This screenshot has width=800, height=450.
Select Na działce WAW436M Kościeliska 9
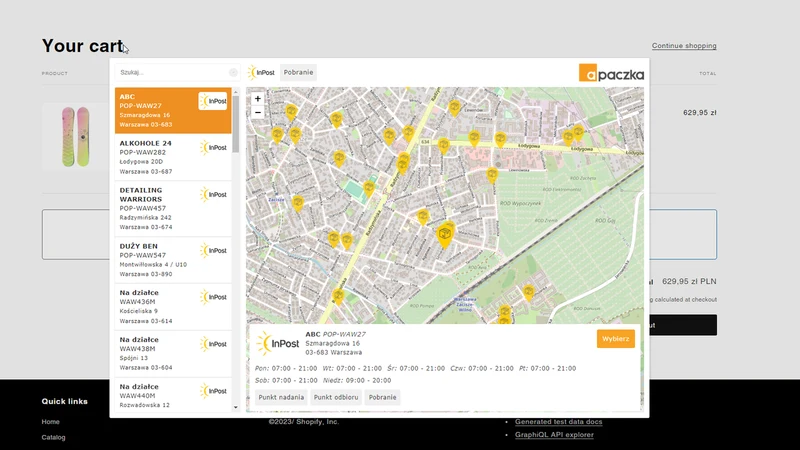click(173, 307)
